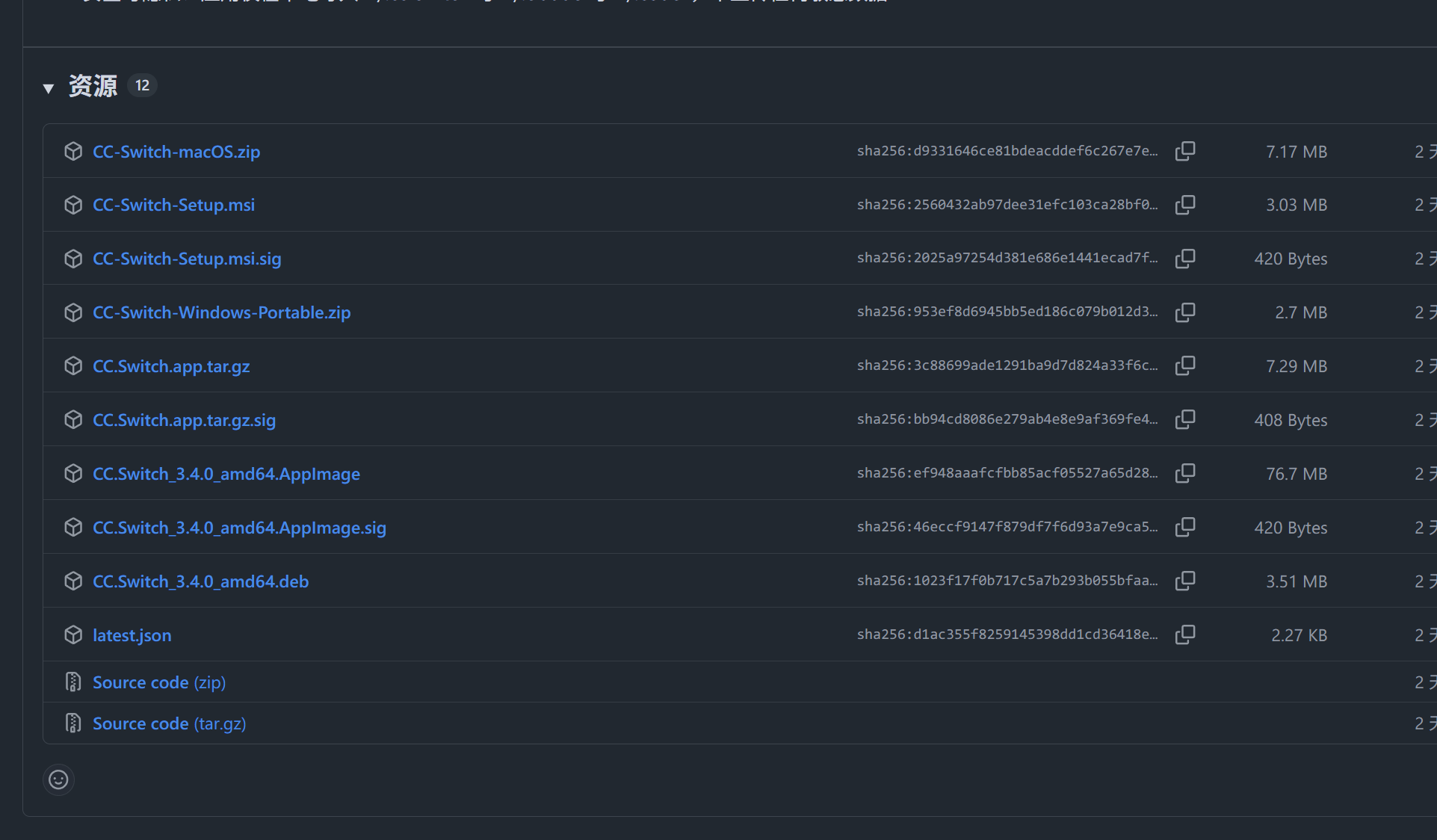Open the emoji reaction picker
This screenshot has width=1437, height=840.
(x=58, y=780)
